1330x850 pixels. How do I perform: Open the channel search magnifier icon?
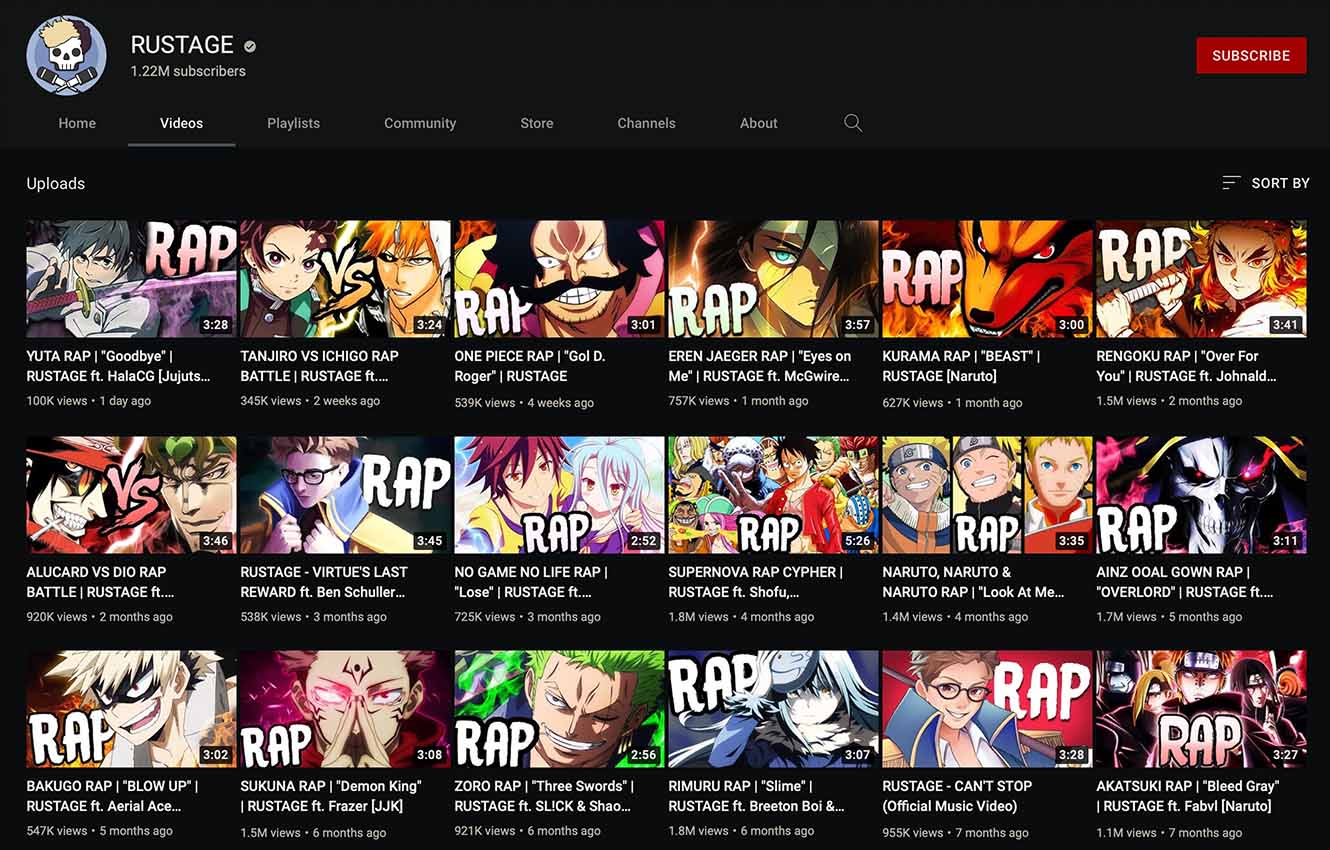[x=853, y=123]
